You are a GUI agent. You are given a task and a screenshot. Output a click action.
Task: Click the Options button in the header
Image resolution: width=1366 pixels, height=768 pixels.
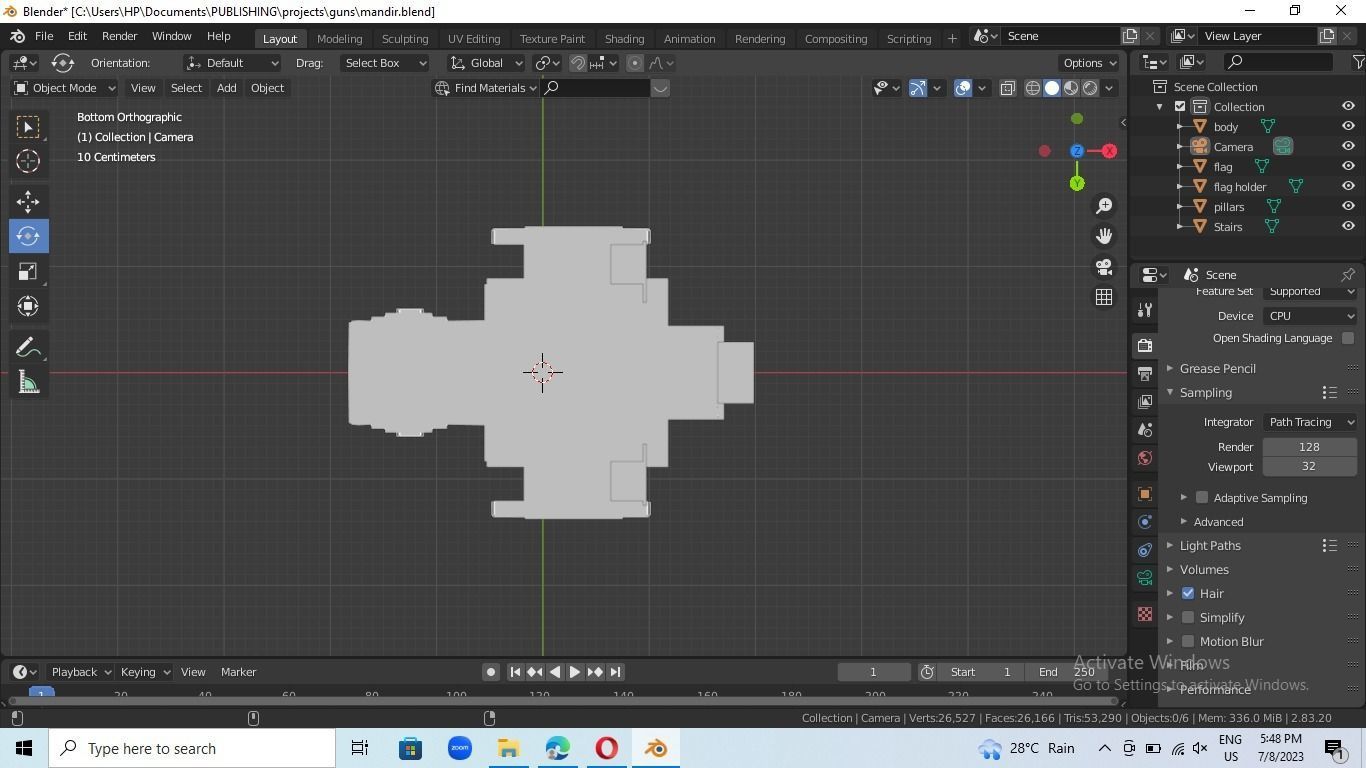click(x=1090, y=63)
